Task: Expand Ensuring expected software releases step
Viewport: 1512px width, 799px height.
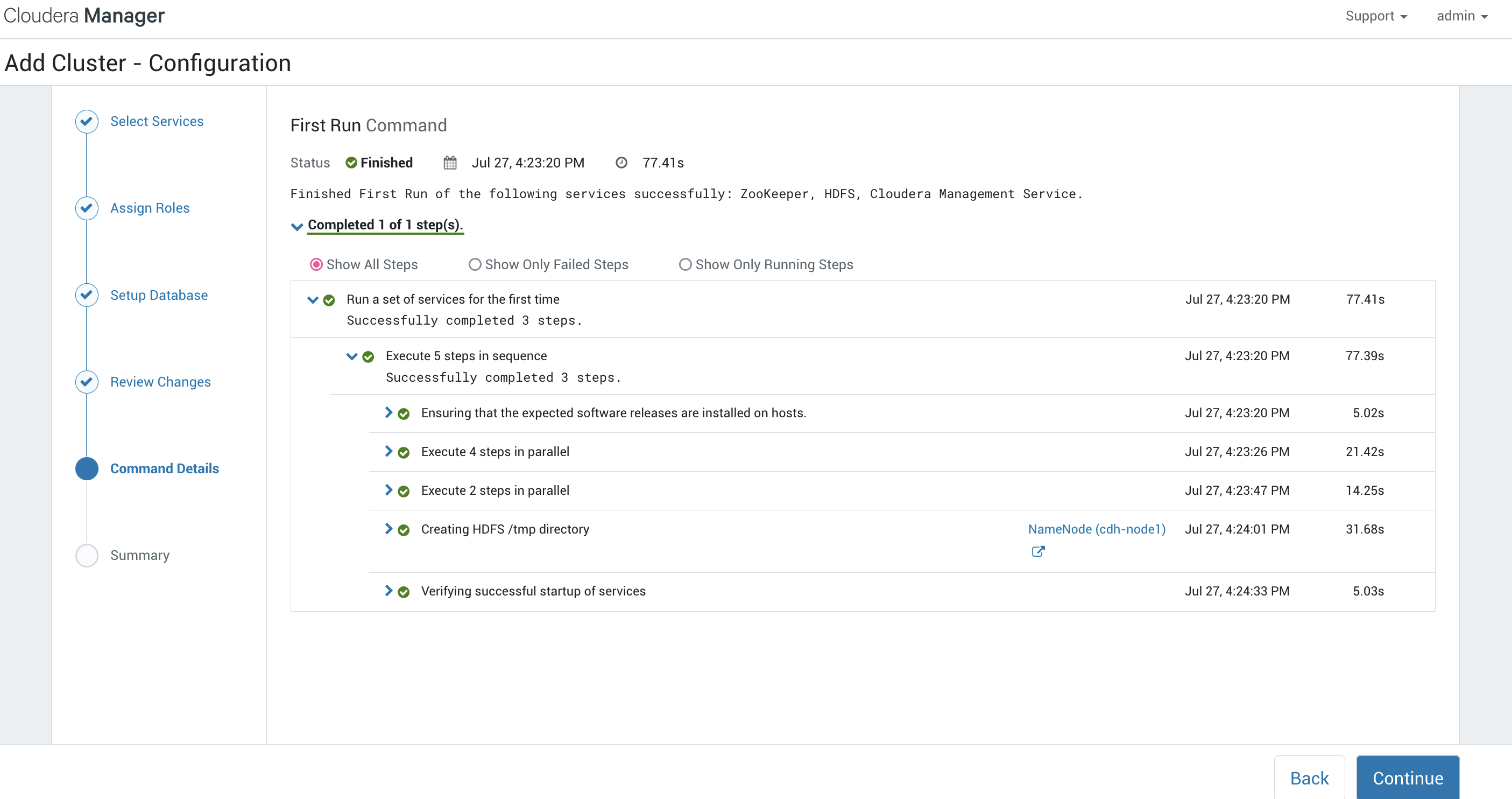Action: pyautogui.click(x=388, y=412)
